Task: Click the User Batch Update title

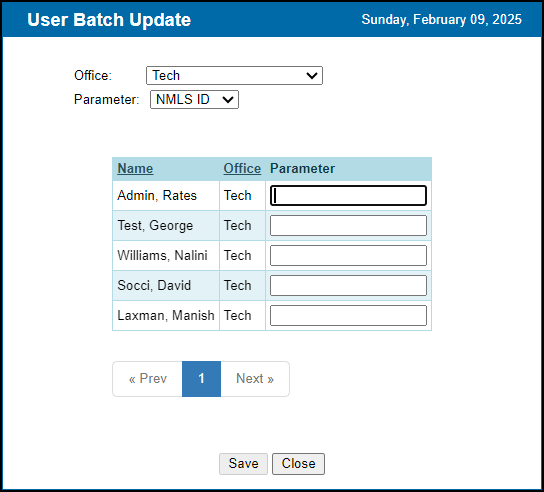Action: [x=109, y=20]
